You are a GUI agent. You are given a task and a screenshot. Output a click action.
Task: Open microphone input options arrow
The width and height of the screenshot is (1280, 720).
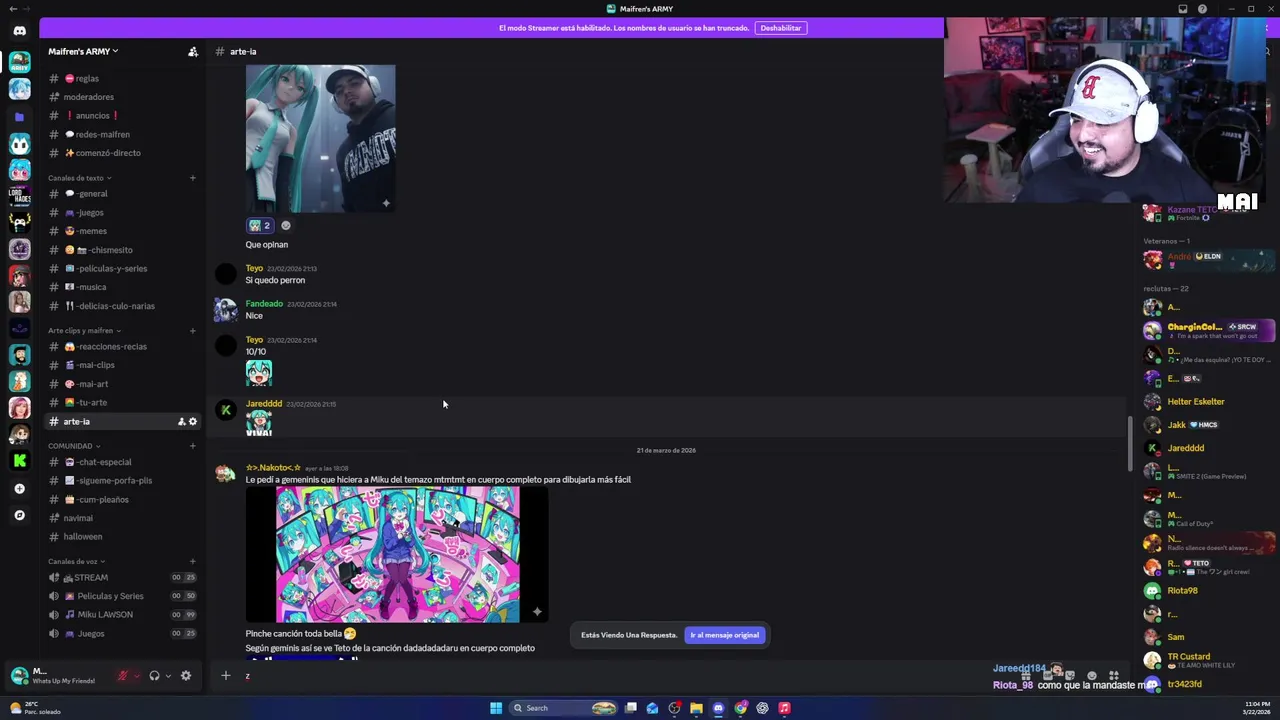coord(137,676)
